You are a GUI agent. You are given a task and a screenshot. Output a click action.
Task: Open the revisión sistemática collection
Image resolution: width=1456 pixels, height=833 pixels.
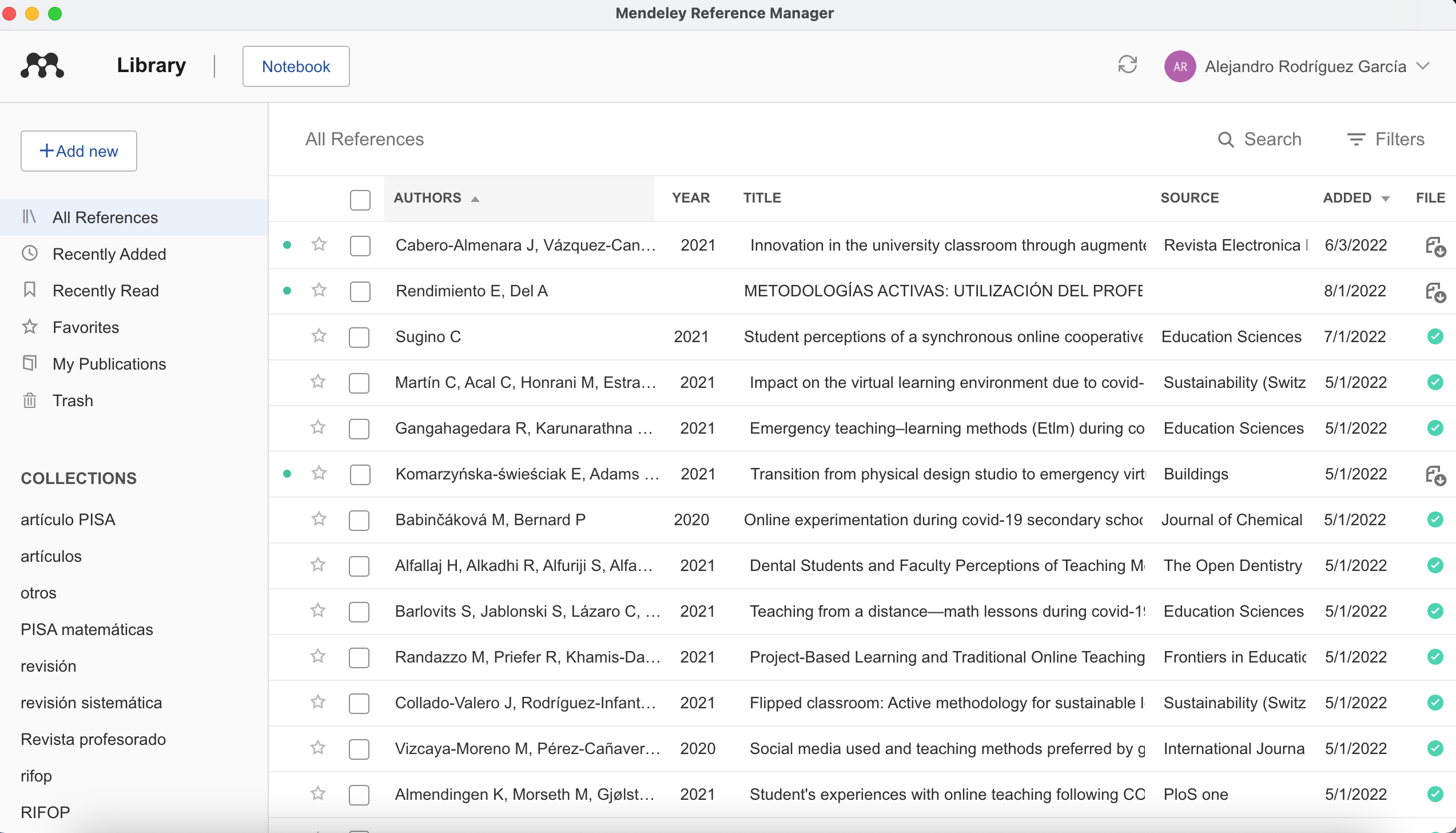coord(92,703)
